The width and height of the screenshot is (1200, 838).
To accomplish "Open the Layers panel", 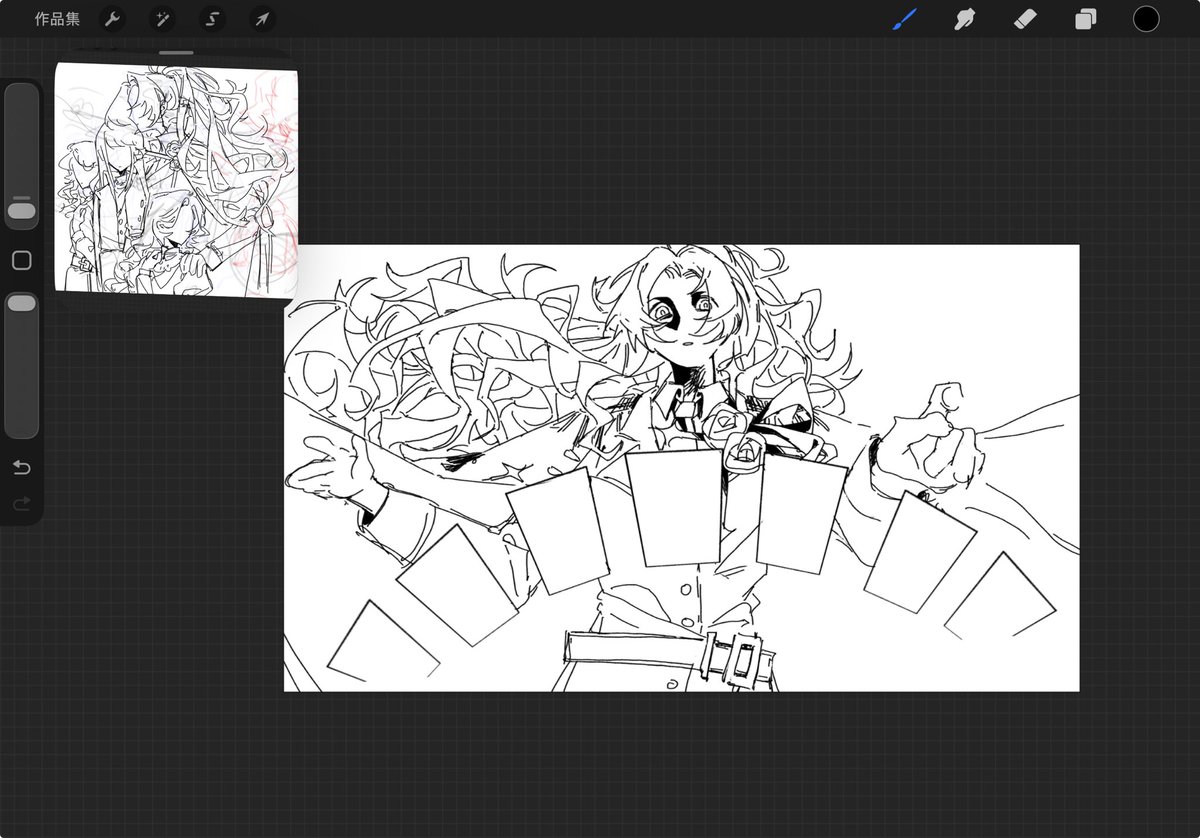I will tap(1086, 19).
